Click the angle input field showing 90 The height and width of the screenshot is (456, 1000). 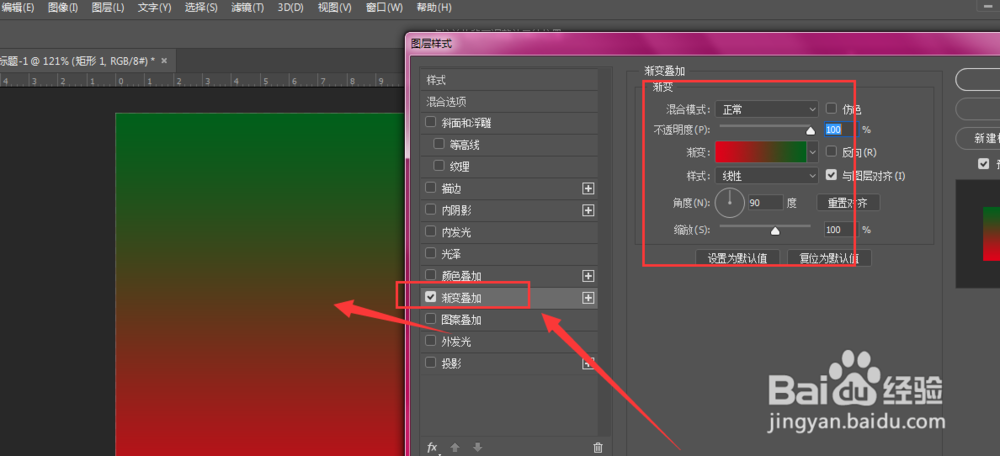coord(765,203)
